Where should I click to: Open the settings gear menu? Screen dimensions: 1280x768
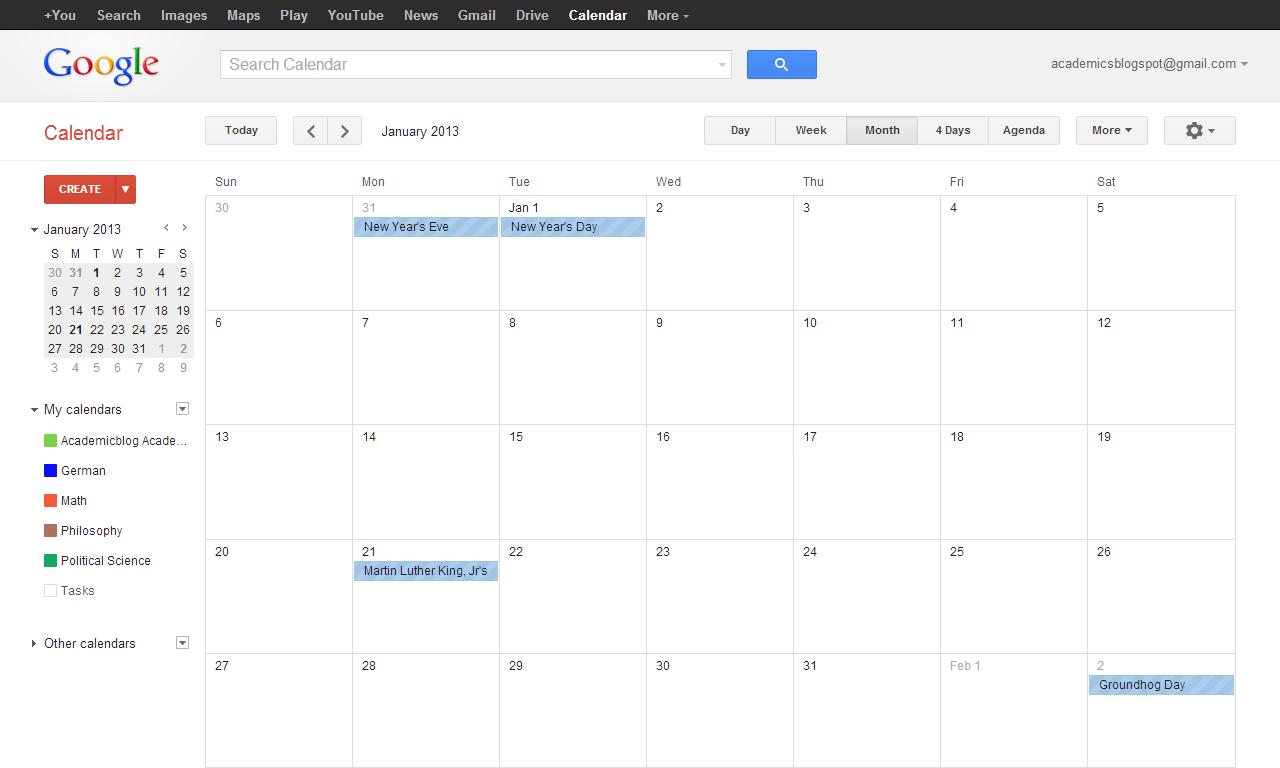pos(1199,130)
